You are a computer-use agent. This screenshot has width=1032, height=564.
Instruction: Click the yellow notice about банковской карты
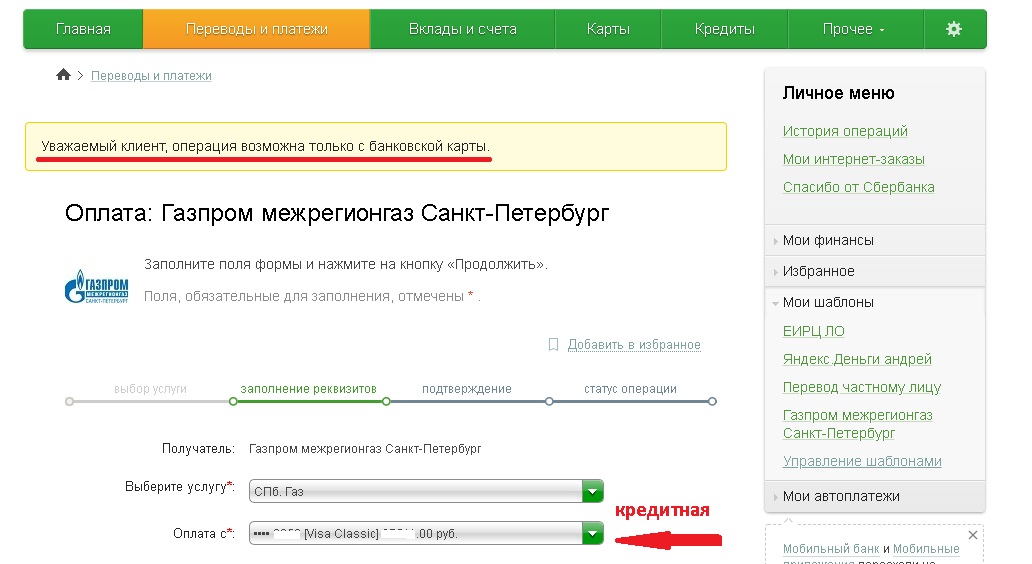[376, 146]
